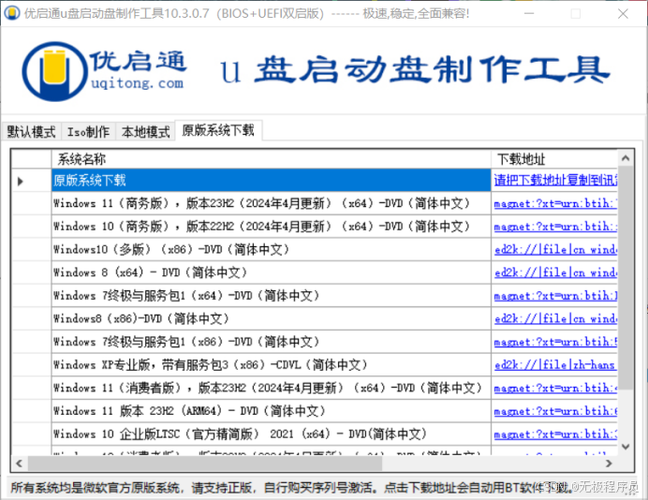Open ed2k link for Windows 8 x64
The height and width of the screenshot is (500, 648).
pyautogui.click(x=555, y=273)
